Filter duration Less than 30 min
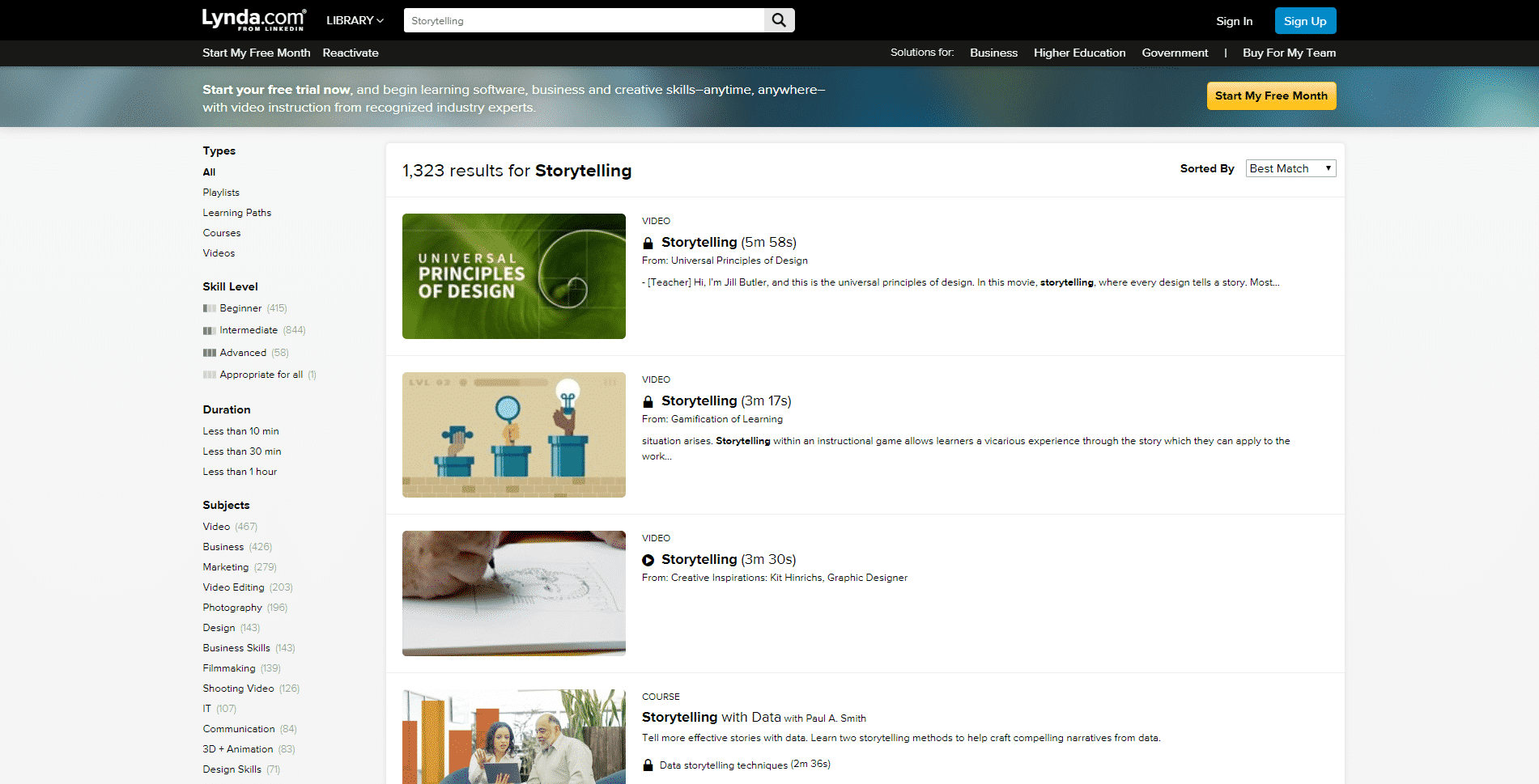This screenshot has width=1539, height=784. pos(242,451)
